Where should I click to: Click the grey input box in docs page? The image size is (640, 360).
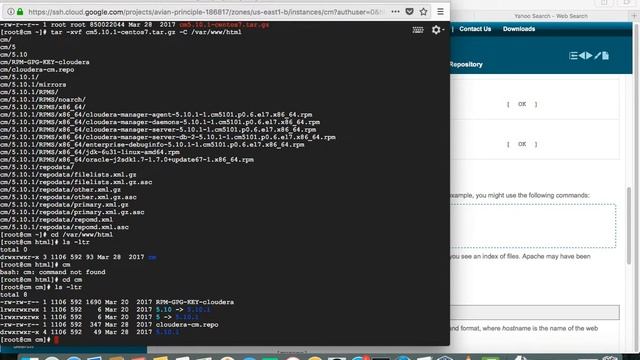pyautogui.click(x=535, y=312)
